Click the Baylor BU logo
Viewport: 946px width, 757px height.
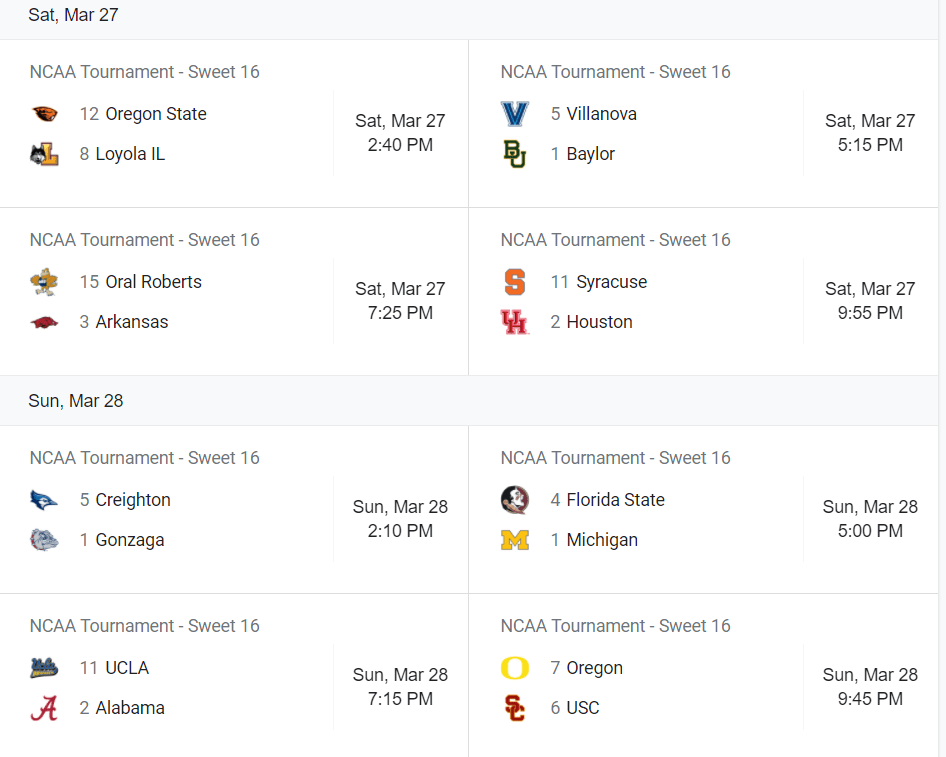[515, 154]
